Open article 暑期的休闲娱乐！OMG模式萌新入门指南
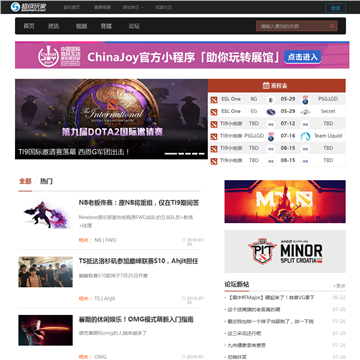The width and height of the screenshot is (360, 360). click(136, 319)
